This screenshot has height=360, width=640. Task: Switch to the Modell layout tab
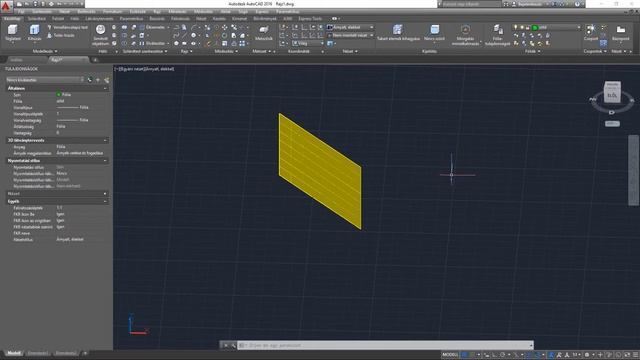coord(14,353)
